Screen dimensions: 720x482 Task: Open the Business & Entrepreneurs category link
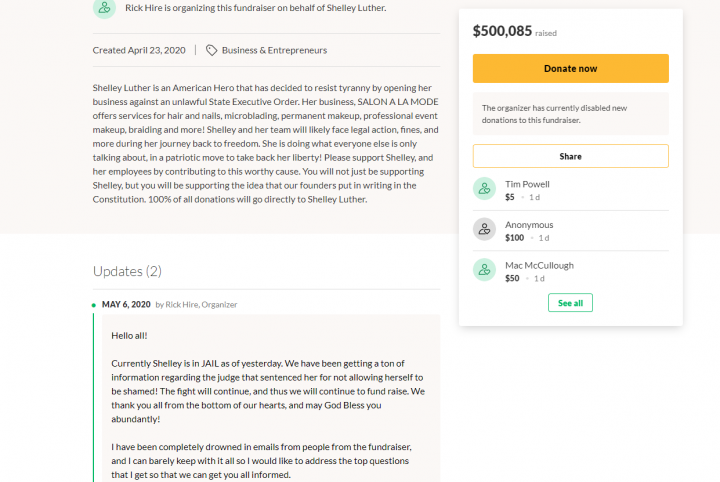click(274, 50)
